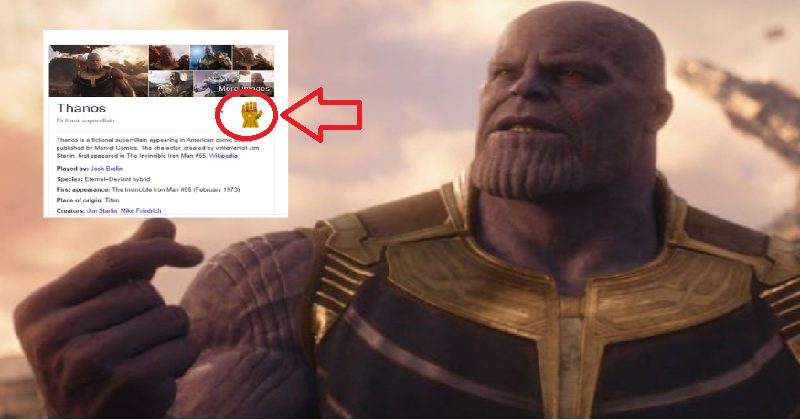
Task: Click the First appearance text line
Action: point(148,189)
